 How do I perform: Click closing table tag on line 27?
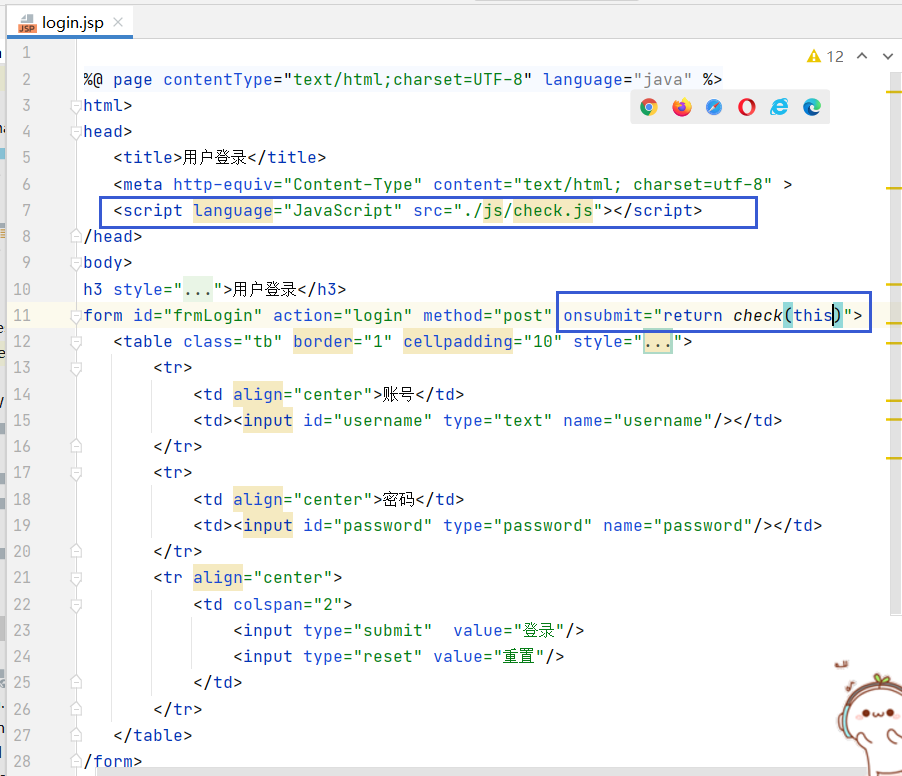click(x=152, y=735)
